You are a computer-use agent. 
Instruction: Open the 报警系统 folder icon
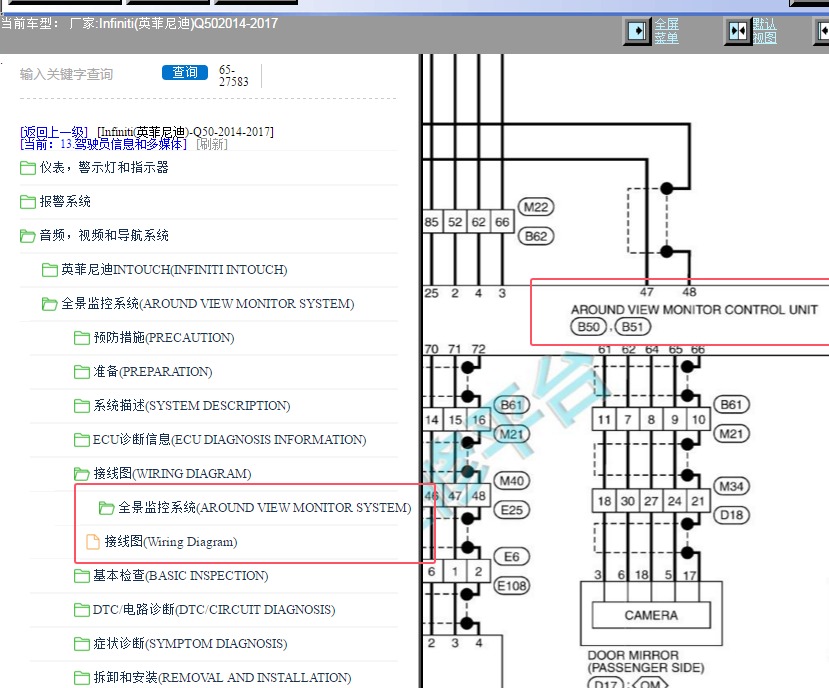[28, 202]
